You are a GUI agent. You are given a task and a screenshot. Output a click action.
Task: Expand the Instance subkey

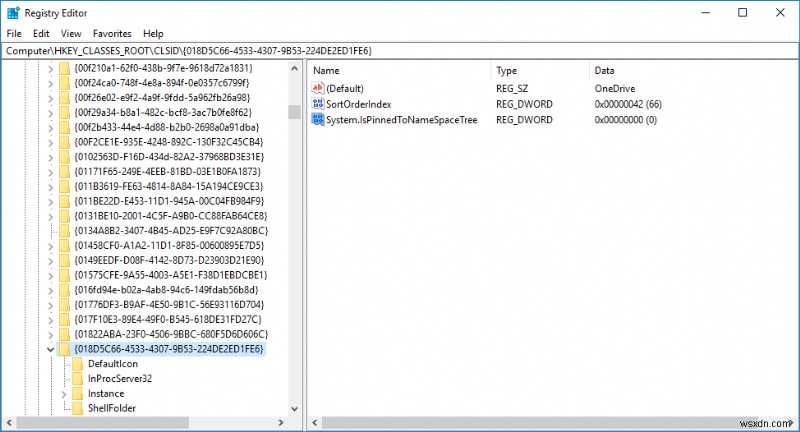point(64,394)
